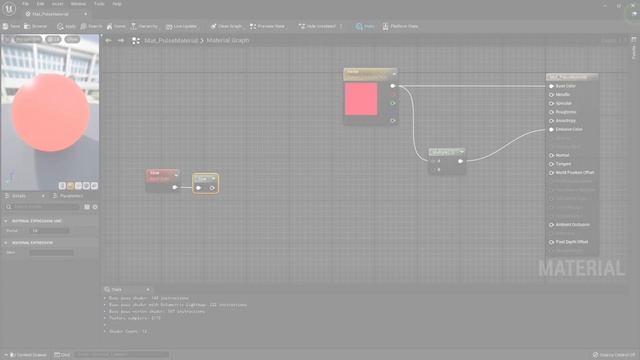640x360 pixels.
Task: Apply the material changes
Action: point(67,26)
